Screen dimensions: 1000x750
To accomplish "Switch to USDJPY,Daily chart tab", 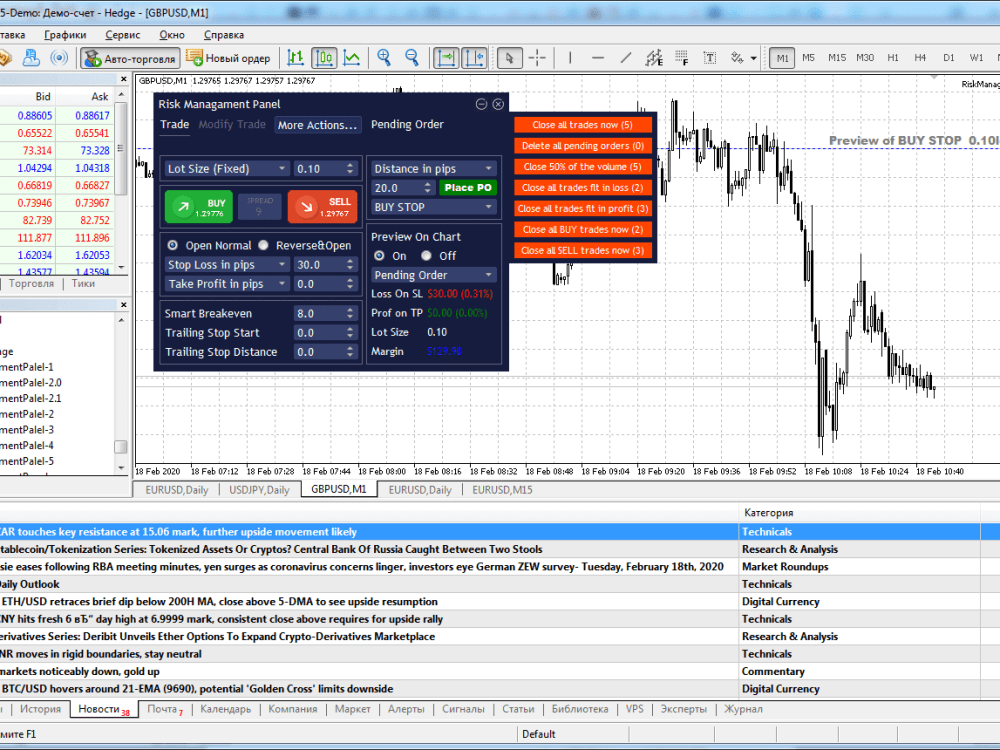I will pyautogui.click(x=260, y=490).
